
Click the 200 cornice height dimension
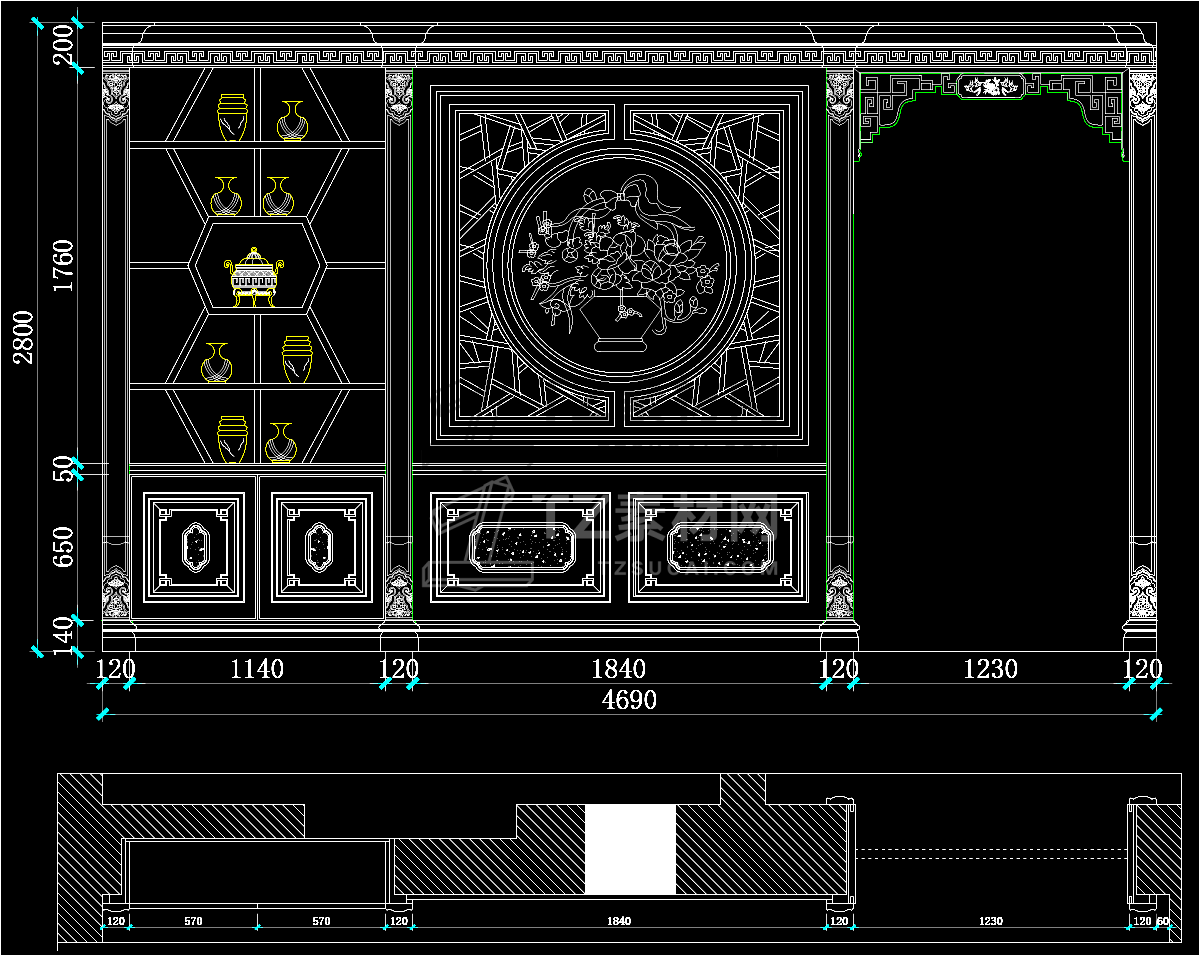[x=64, y=45]
